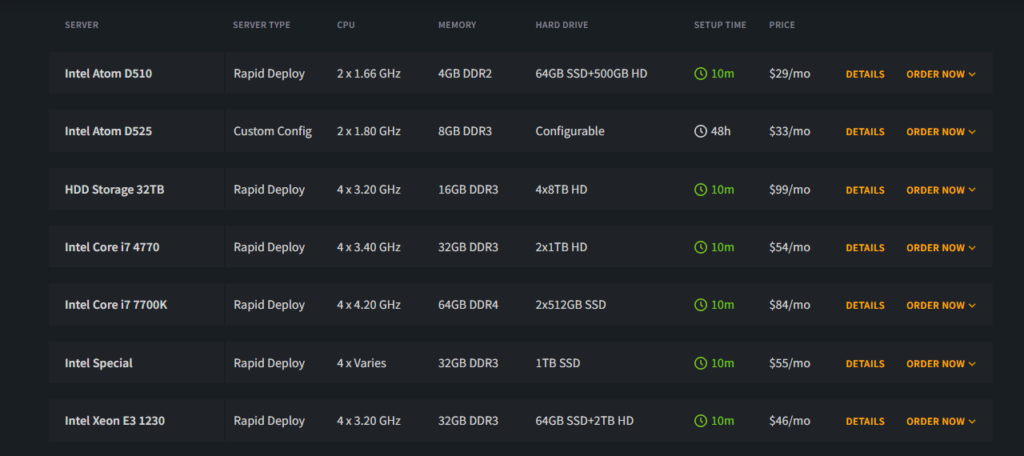Expand Order Now for Intel Xeon E3 1230
Image resolution: width=1024 pixels, height=456 pixels.
[941, 421]
